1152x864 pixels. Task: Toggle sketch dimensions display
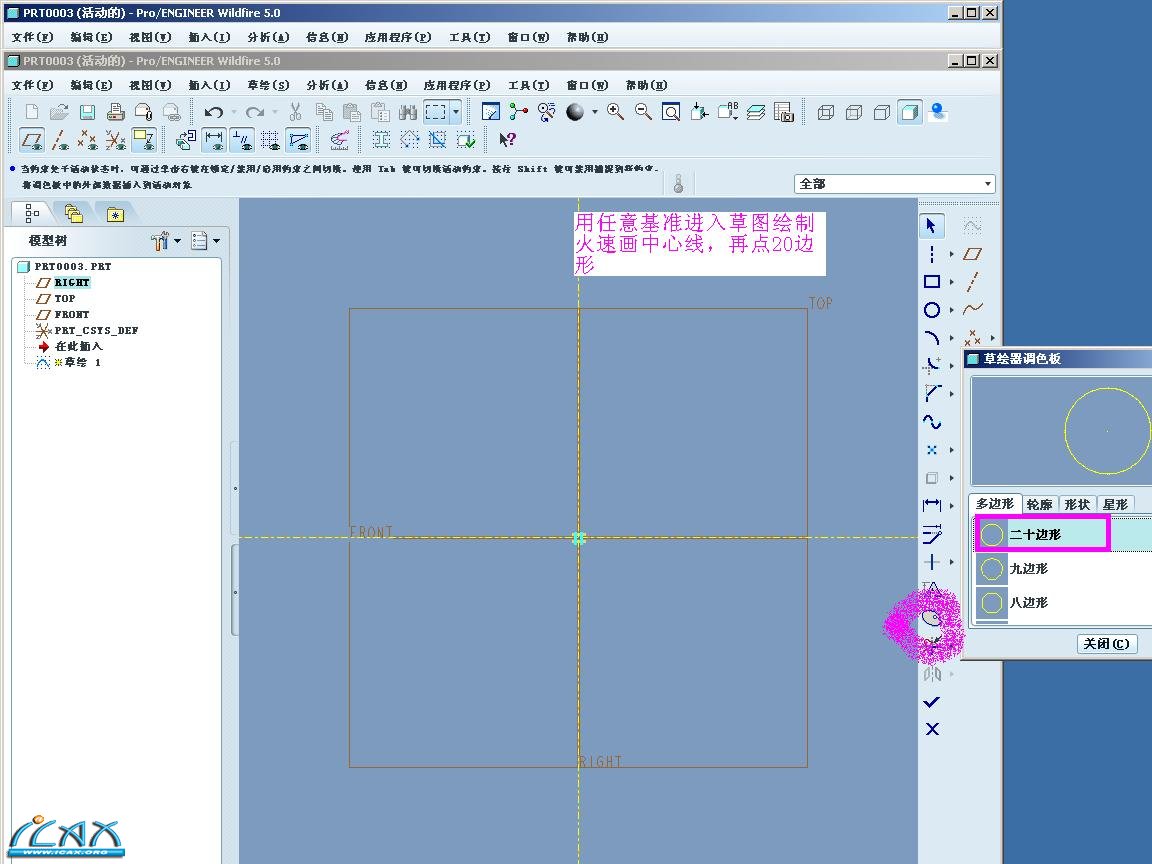click(x=214, y=140)
